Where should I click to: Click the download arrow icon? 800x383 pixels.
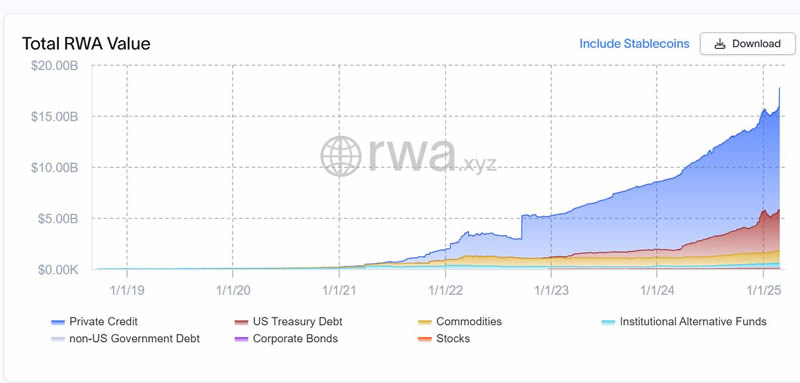(x=720, y=44)
